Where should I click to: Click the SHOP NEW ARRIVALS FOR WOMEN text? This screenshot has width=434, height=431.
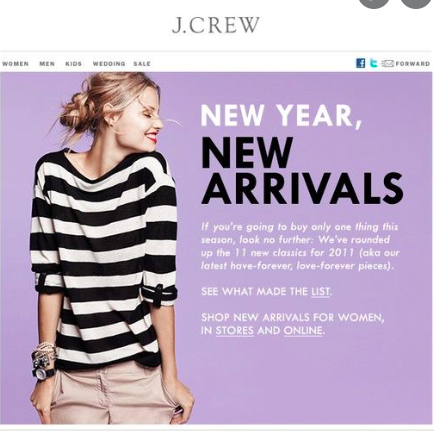click(x=293, y=317)
